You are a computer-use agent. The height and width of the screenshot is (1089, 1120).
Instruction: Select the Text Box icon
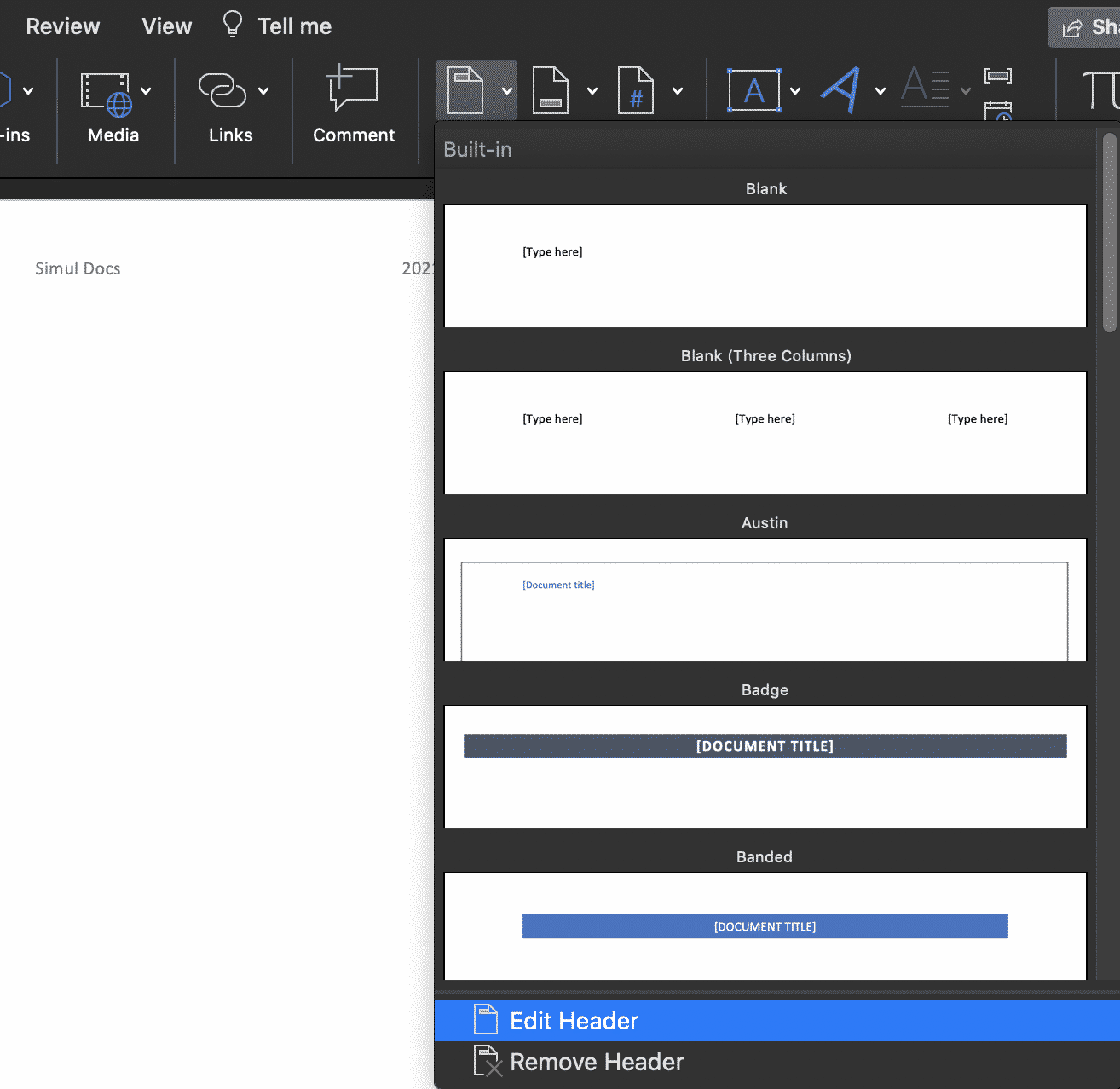(x=753, y=89)
